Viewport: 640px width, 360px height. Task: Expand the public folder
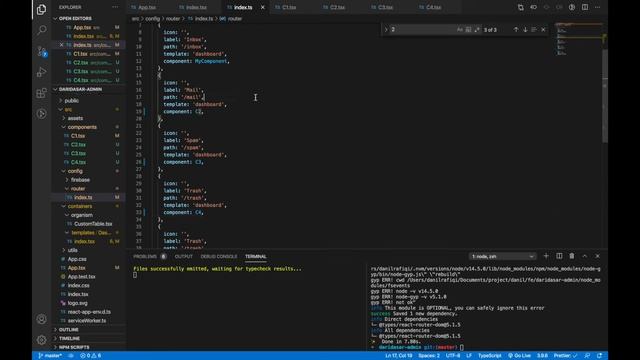pos(71,100)
